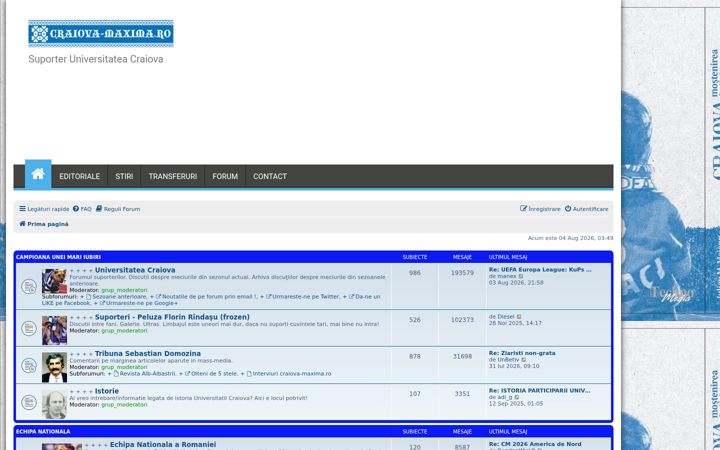Open the STIRI menu item
720x450 pixels.
pyautogui.click(x=124, y=176)
